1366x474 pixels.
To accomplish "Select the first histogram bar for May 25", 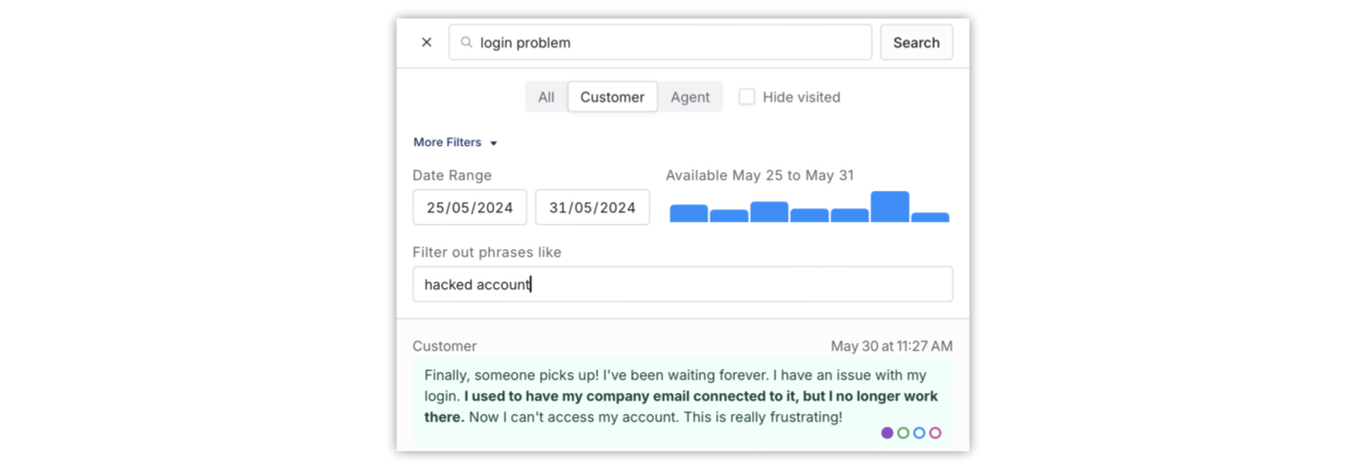I will click(x=689, y=213).
